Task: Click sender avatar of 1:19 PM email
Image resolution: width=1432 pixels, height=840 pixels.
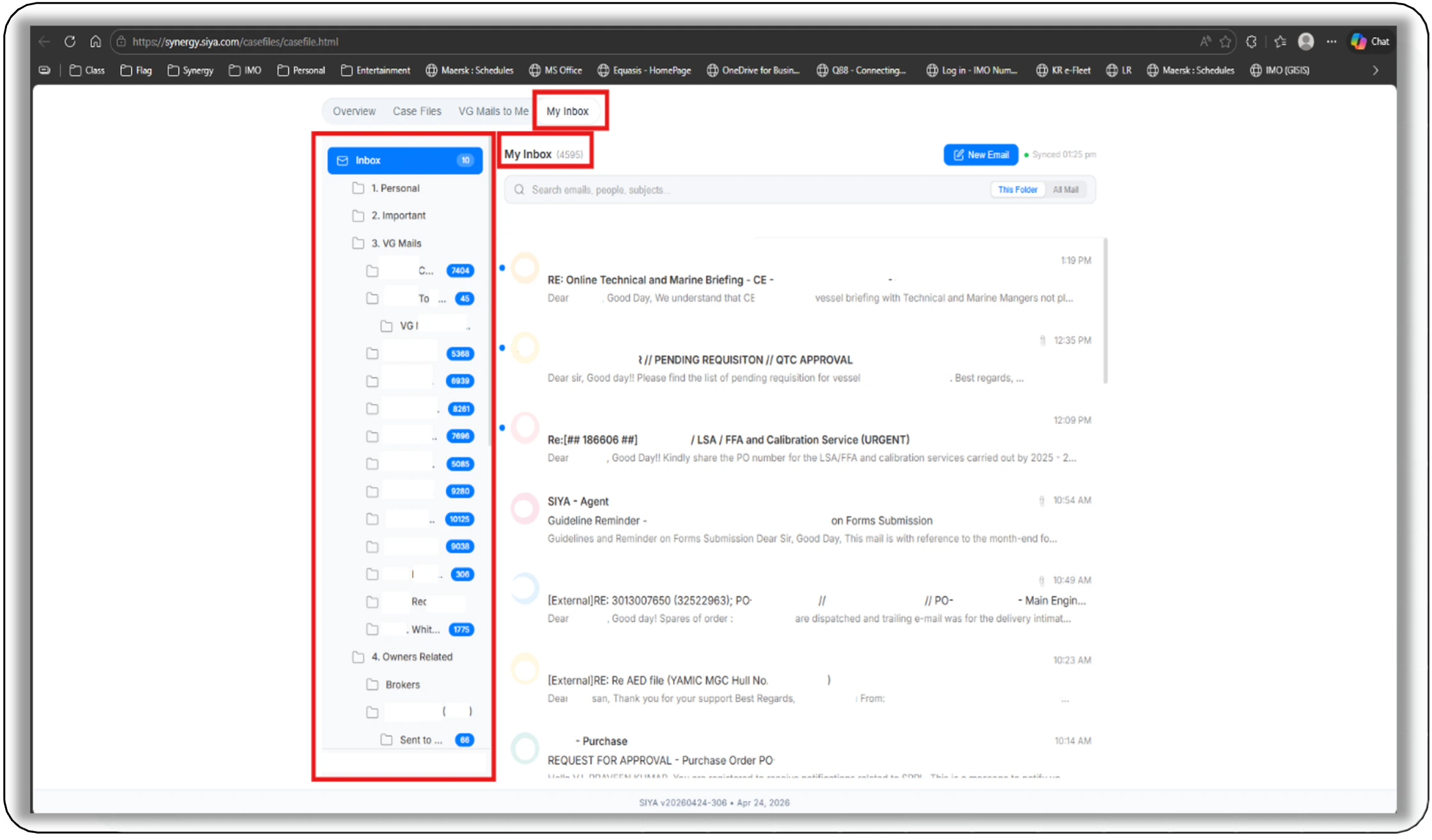Action: click(525, 268)
